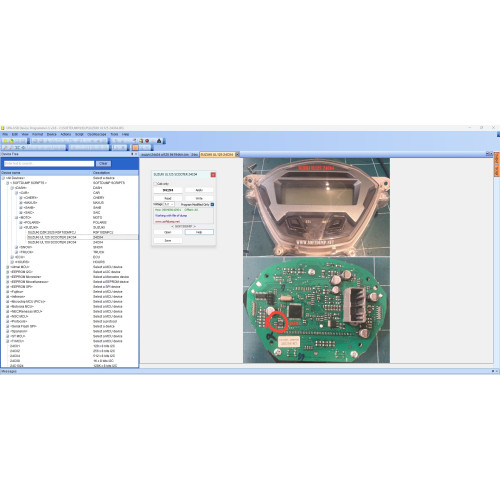
Task: Click the red softdump website link
Action: coord(167,221)
